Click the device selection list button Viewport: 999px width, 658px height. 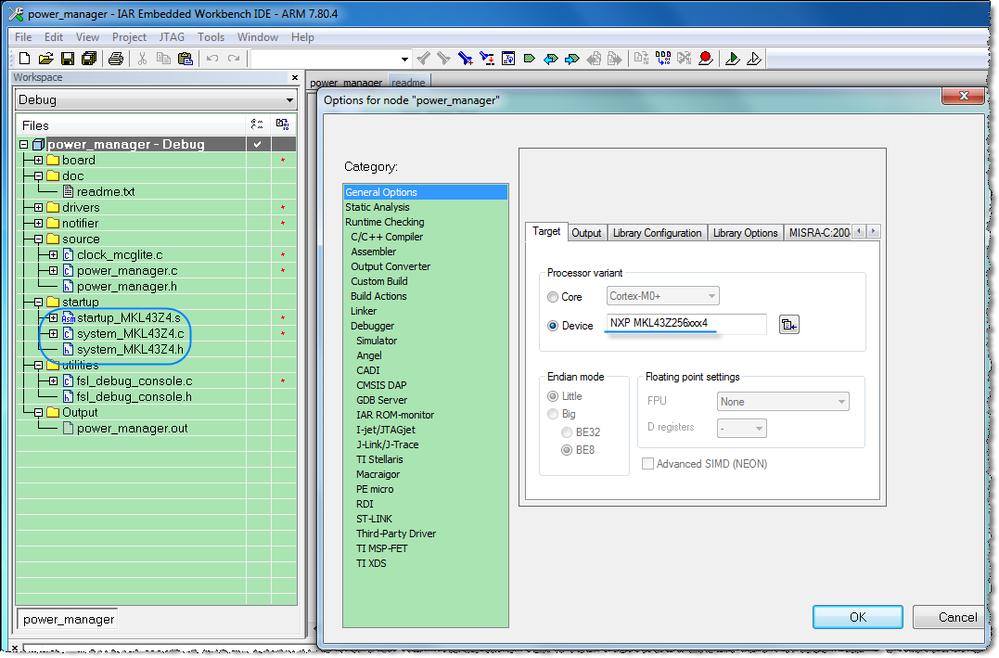pos(789,325)
